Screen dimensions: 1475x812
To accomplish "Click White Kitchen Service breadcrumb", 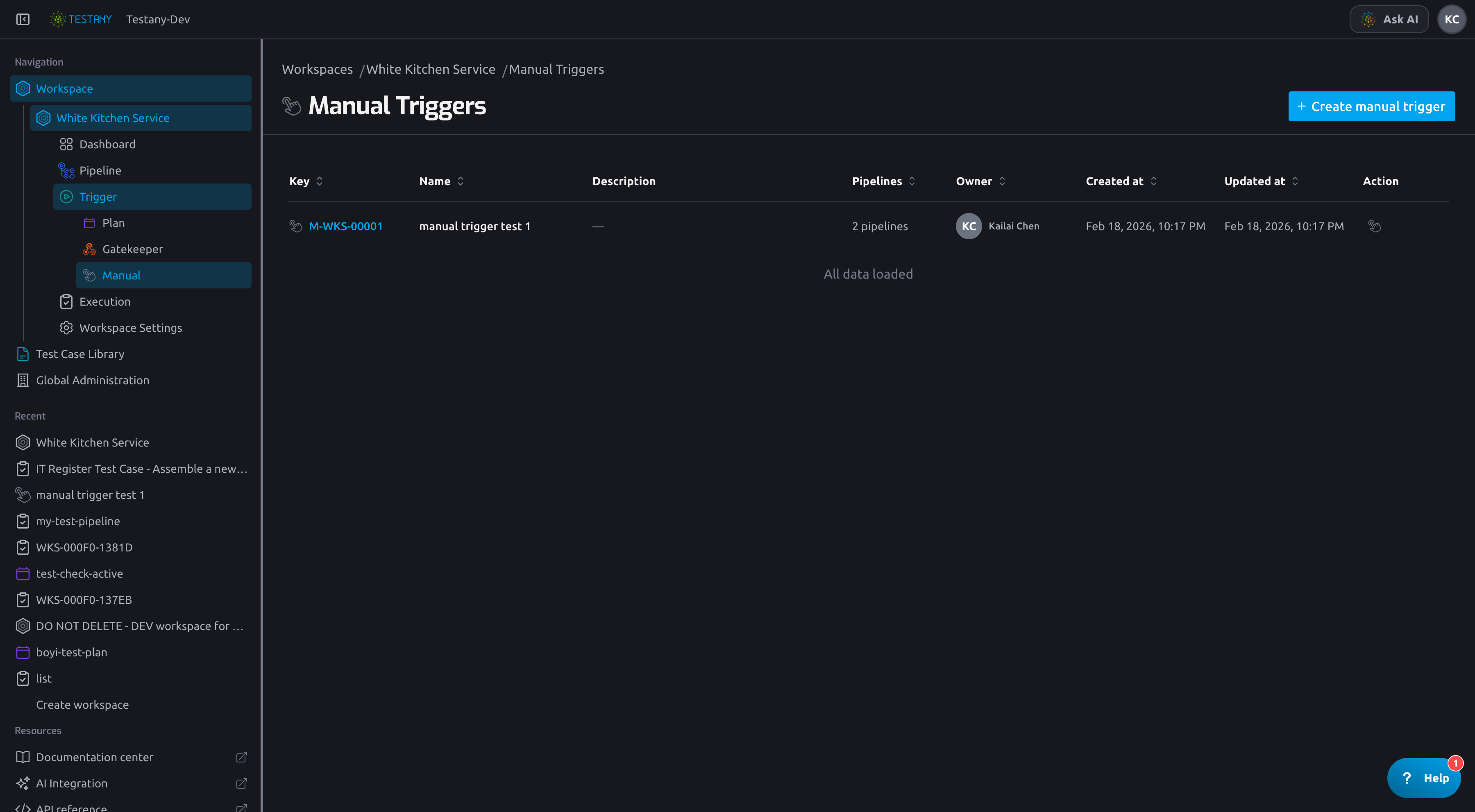I will point(431,69).
